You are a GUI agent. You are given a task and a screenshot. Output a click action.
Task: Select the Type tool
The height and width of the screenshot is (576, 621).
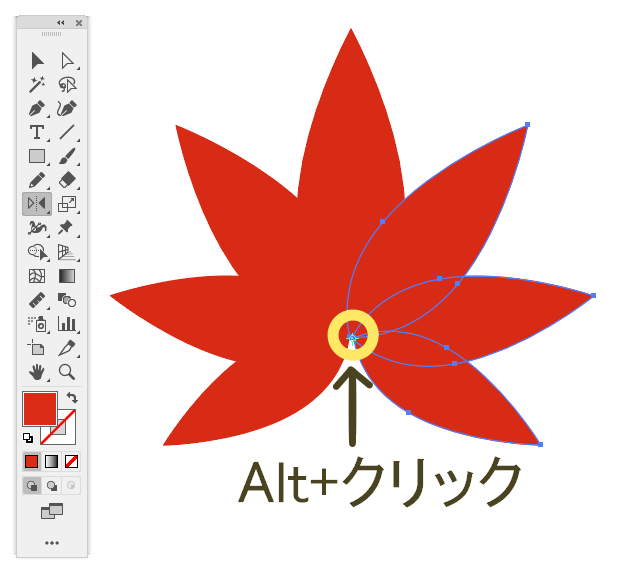point(37,132)
